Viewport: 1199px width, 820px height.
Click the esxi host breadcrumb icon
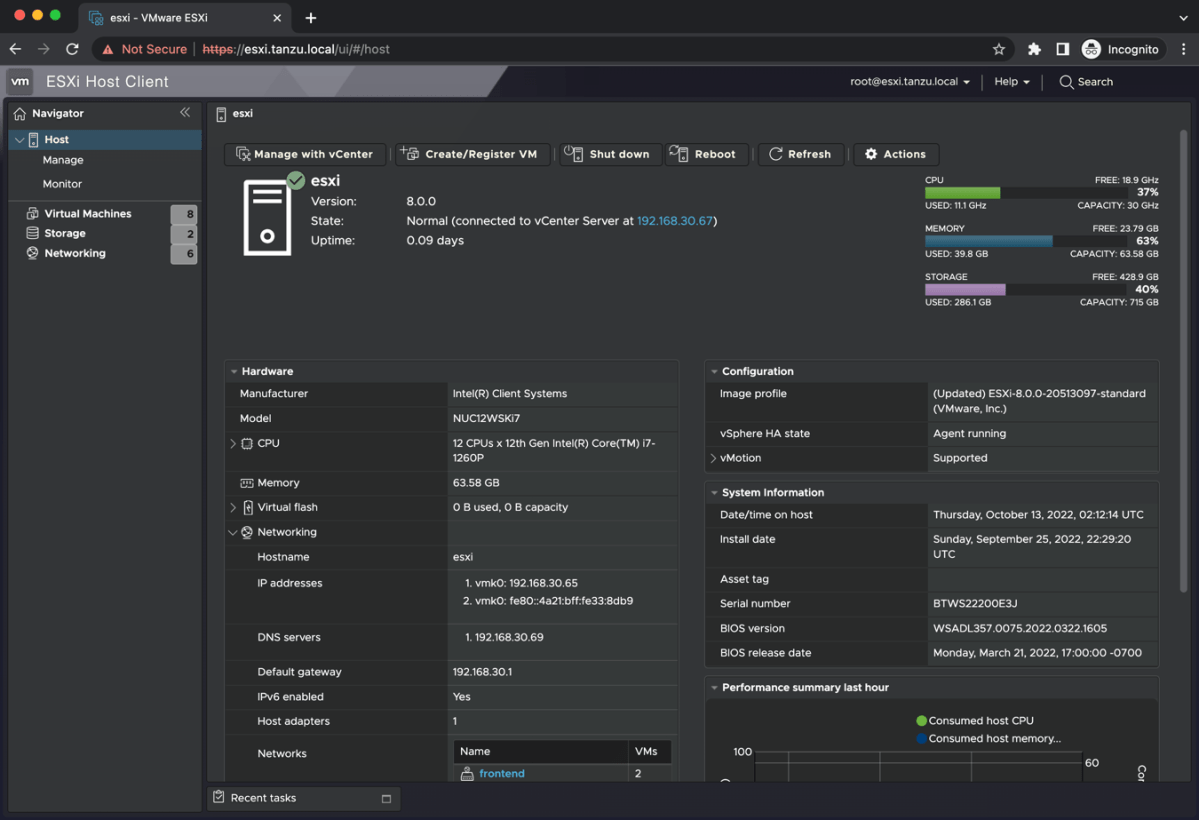221,114
